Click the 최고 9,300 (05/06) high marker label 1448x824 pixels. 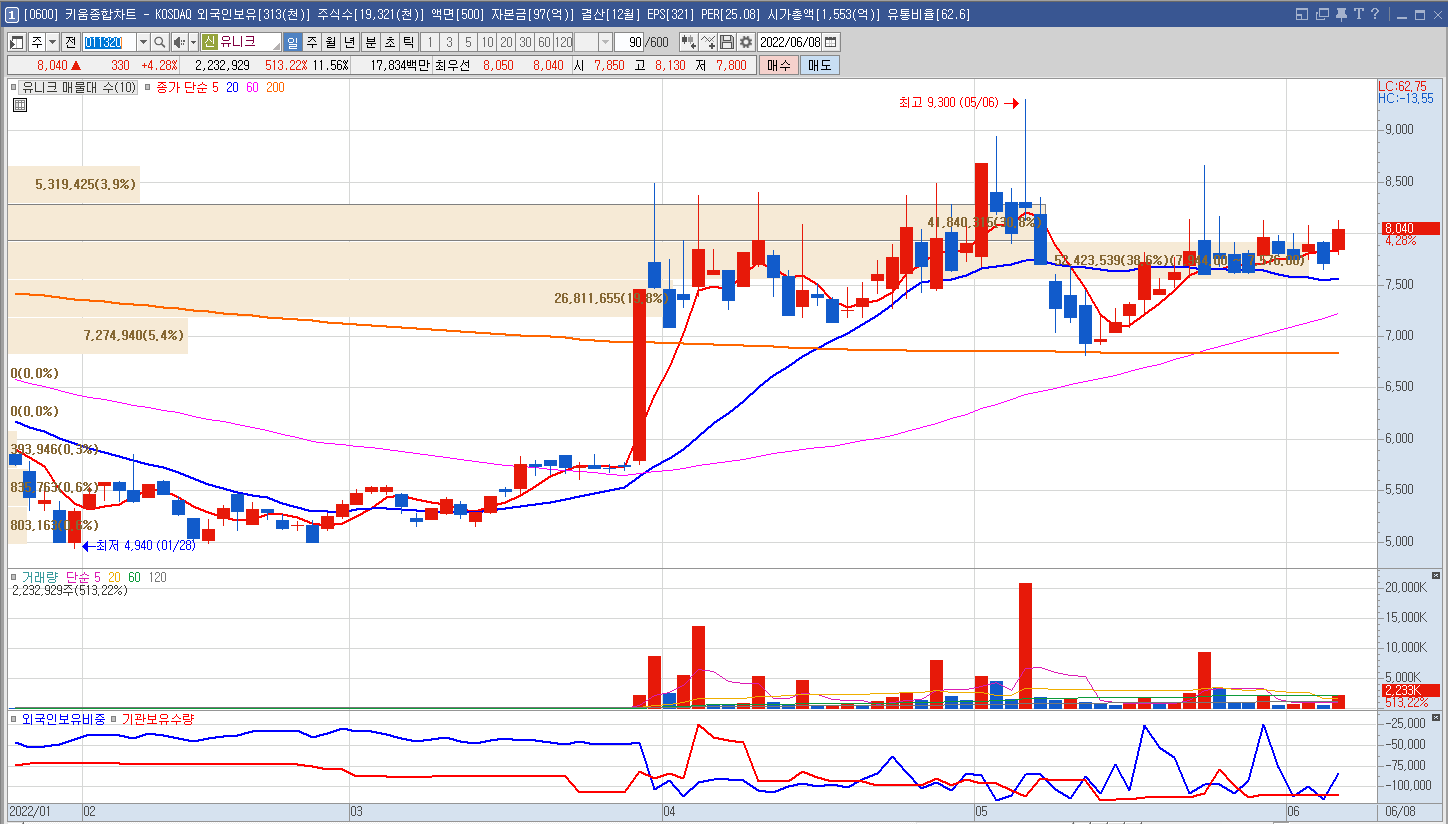(x=950, y=102)
